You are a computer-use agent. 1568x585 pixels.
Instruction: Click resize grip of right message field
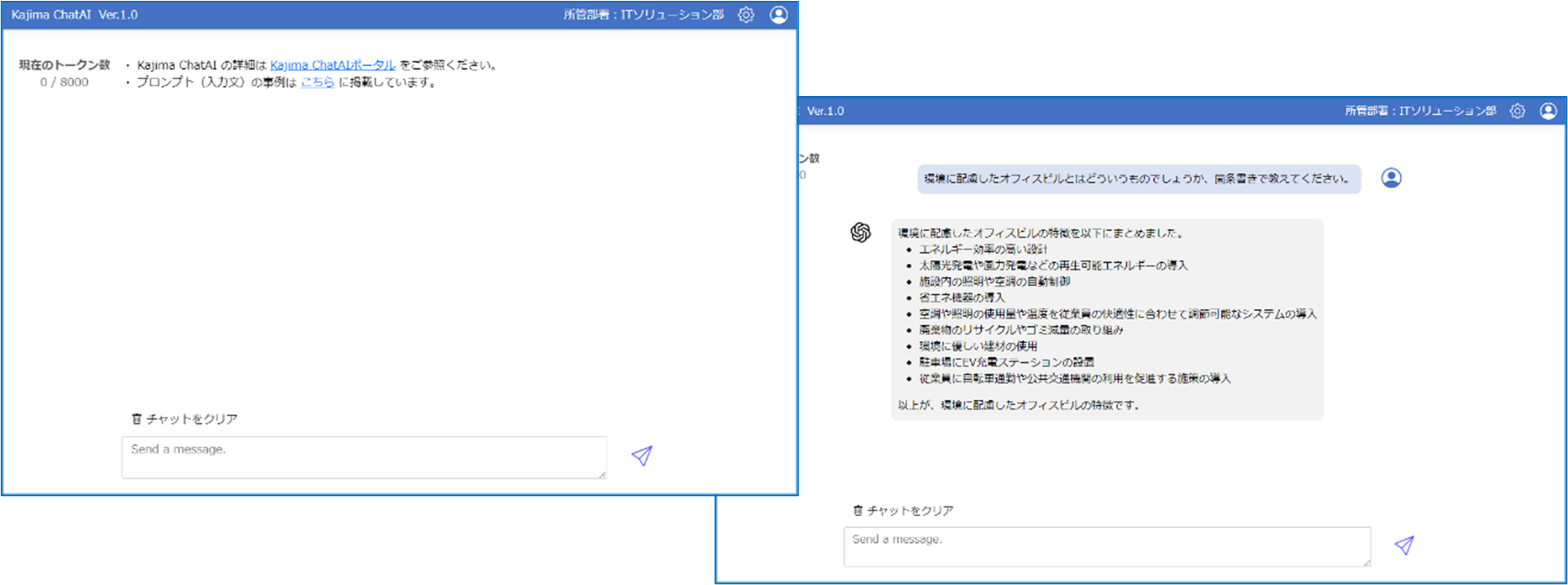click(x=1366, y=562)
